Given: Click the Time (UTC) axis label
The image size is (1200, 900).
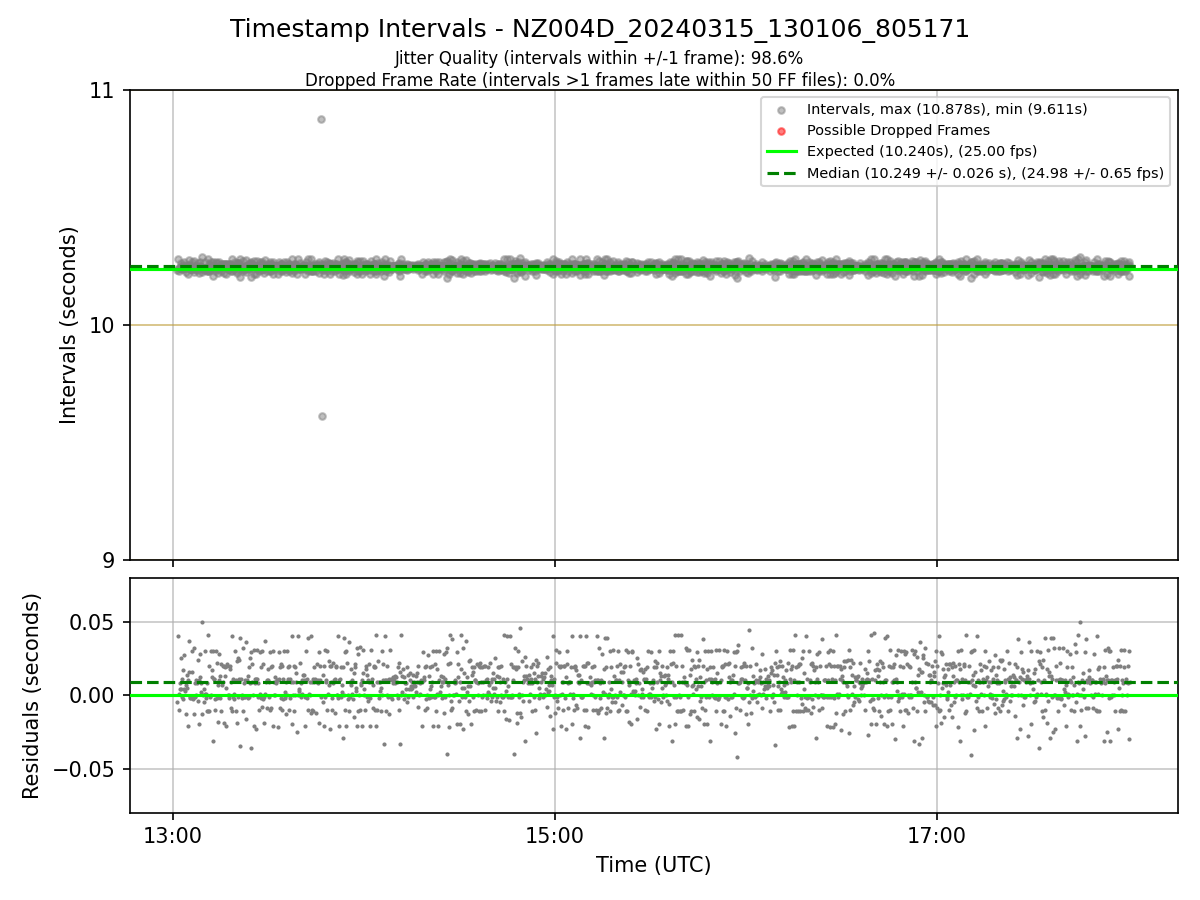Looking at the screenshot, I should [654, 865].
